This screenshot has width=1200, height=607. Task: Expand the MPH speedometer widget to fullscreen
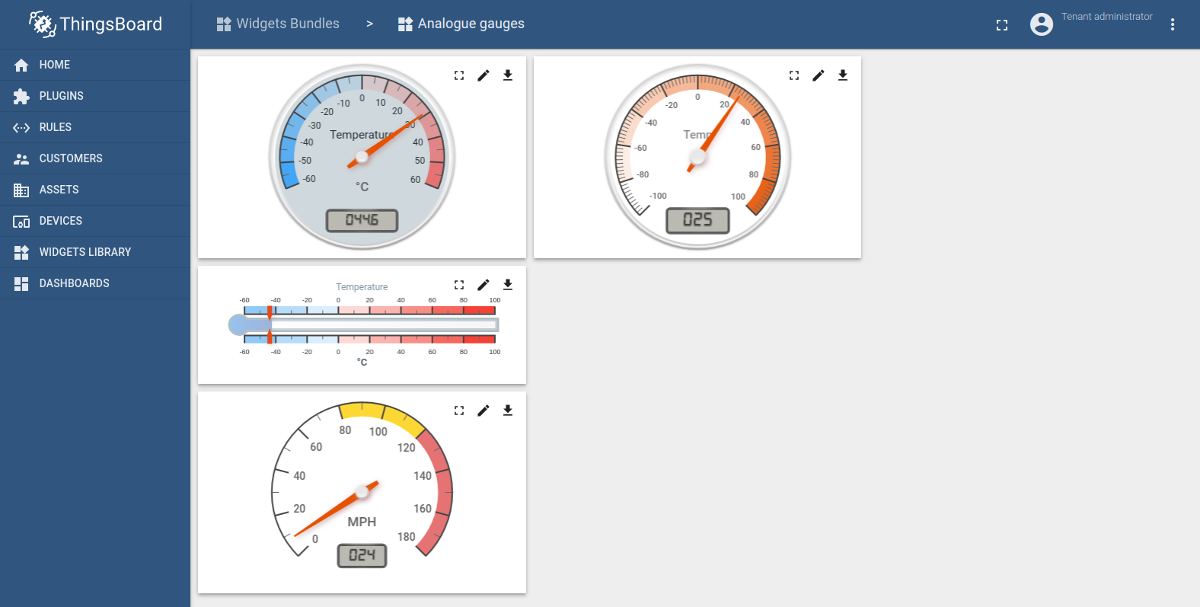click(459, 410)
